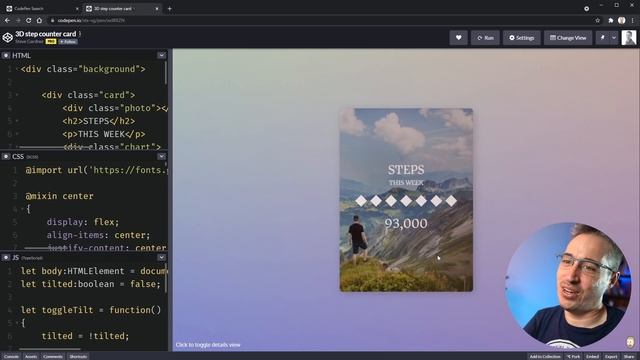The height and width of the screenshot is (360, 640).
Task: Fold the toggleTilt function brace in JS
Action: pyautogui.click(x=17, y=323)
